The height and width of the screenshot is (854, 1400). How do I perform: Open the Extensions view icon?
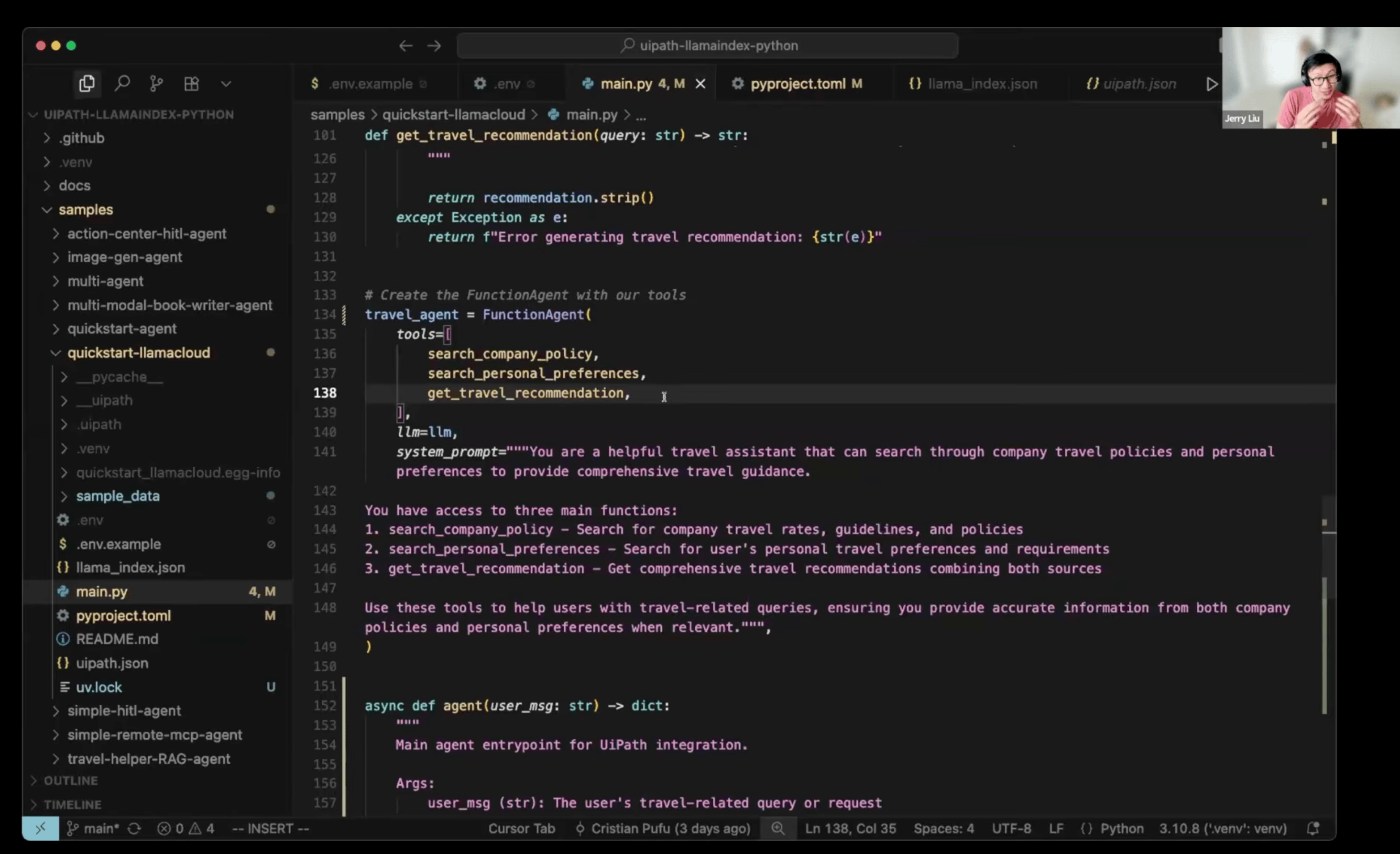pyautogui.click(x=191, y=84)
